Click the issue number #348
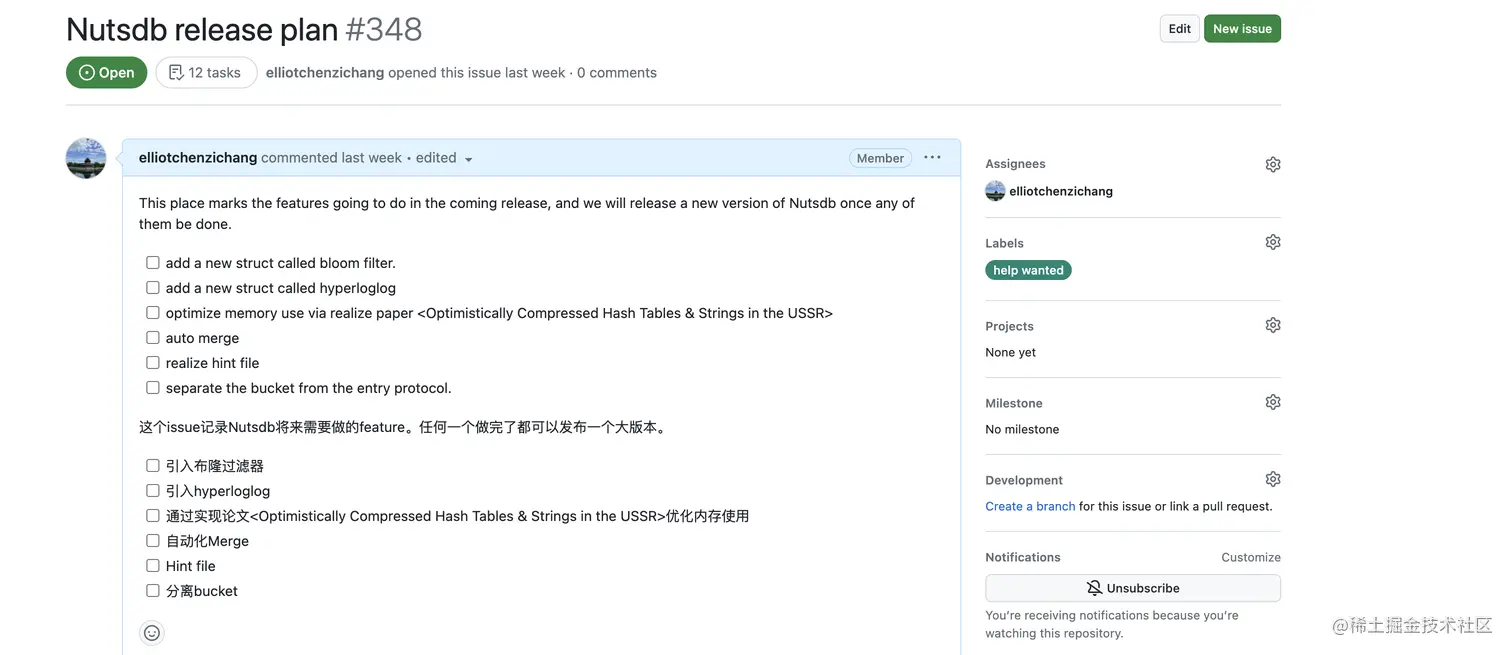 pyautogui.click(x=384, y=29)
